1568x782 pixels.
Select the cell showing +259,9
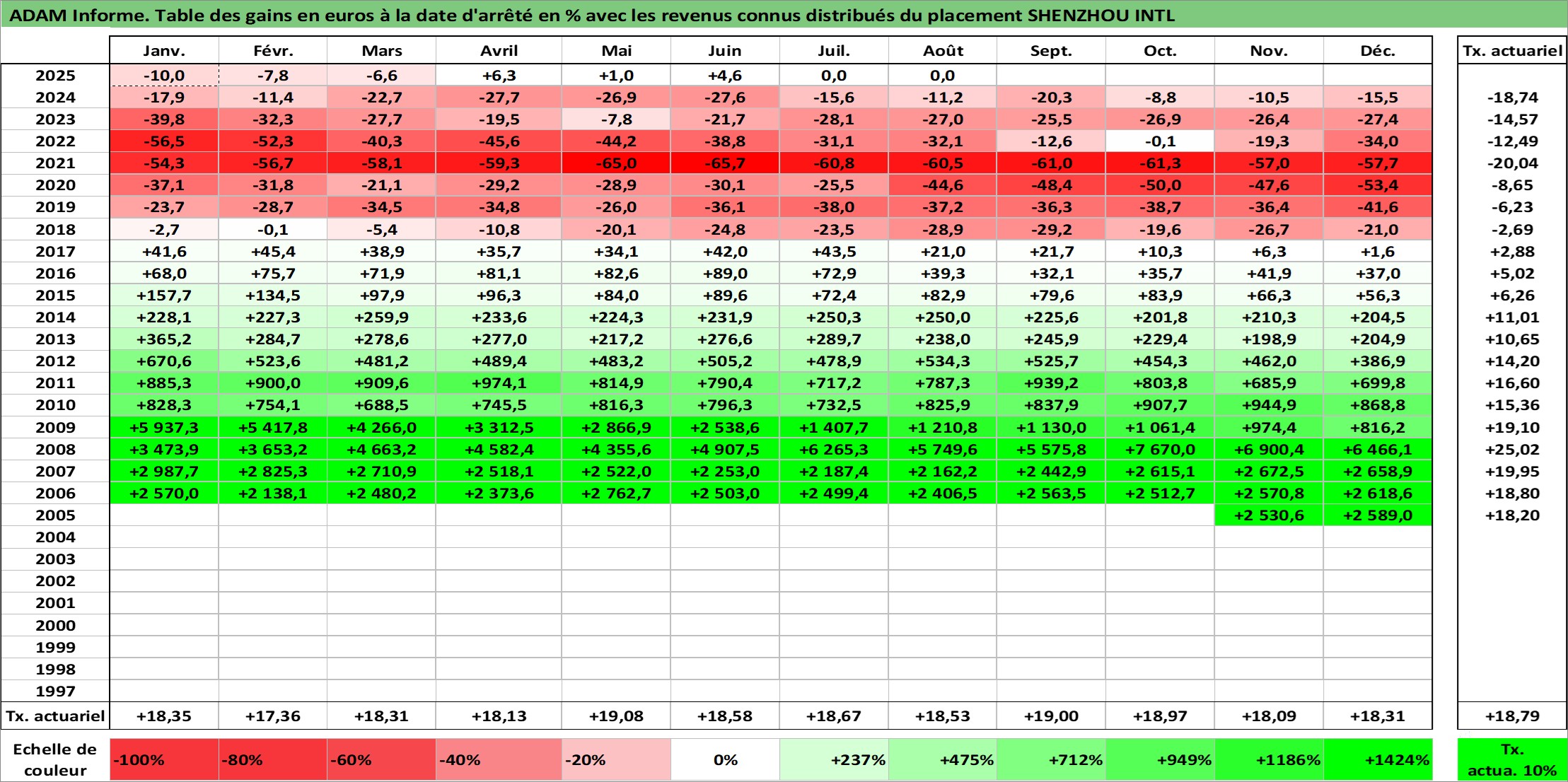pyautogui.click(x=381, y=317)
